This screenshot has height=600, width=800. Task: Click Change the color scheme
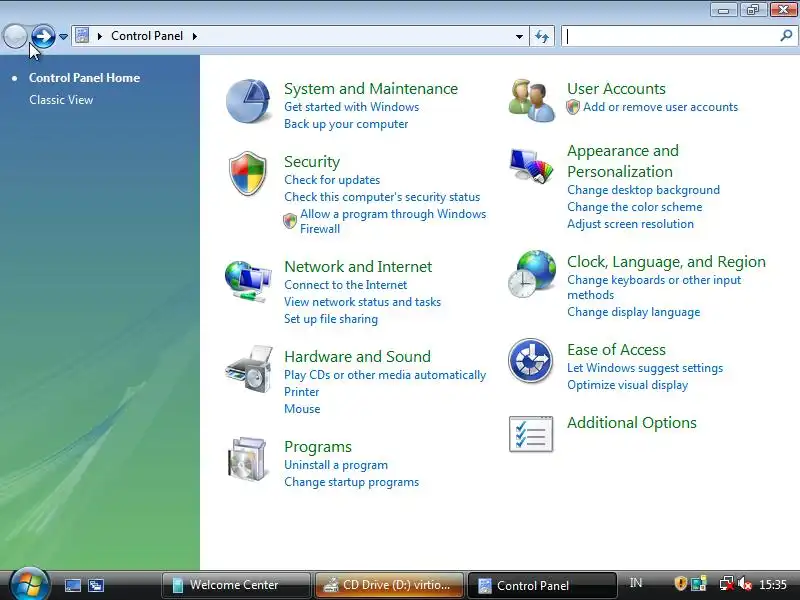coord(635,207)
